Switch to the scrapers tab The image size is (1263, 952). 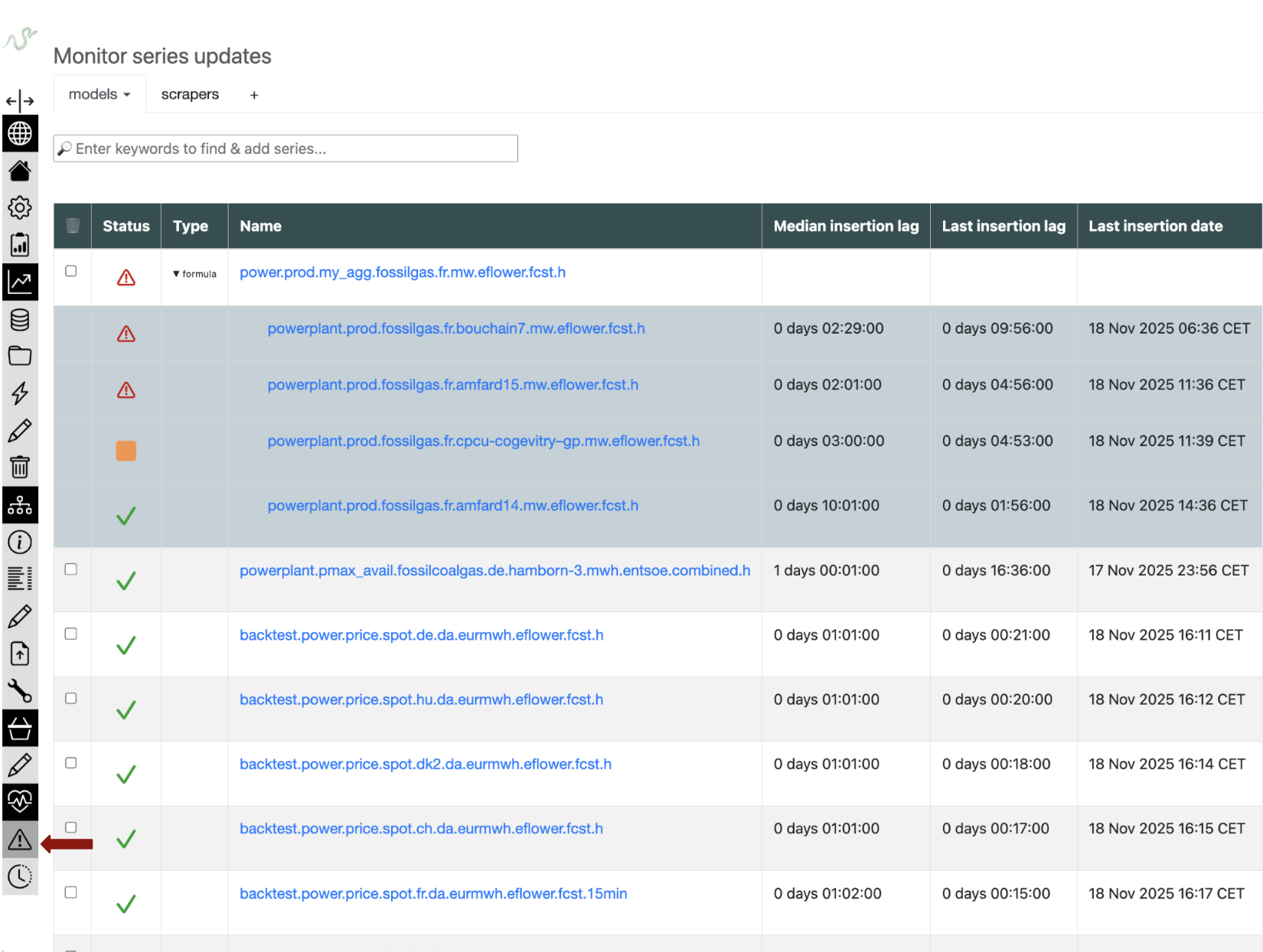[190, 94]
